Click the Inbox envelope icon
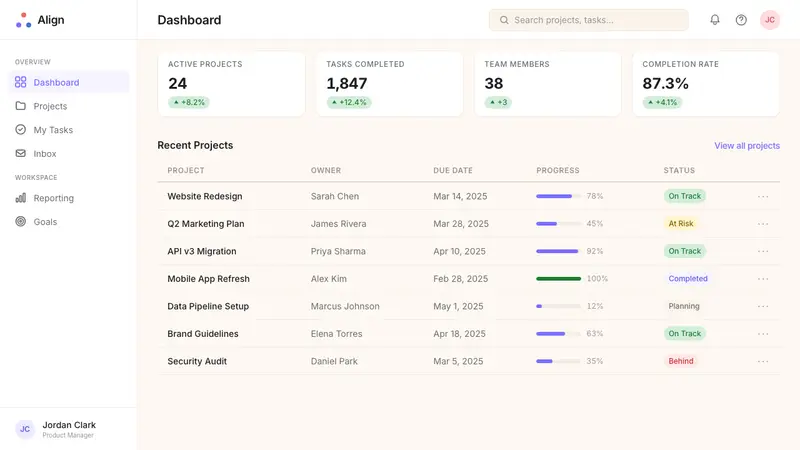 (20, 153)
